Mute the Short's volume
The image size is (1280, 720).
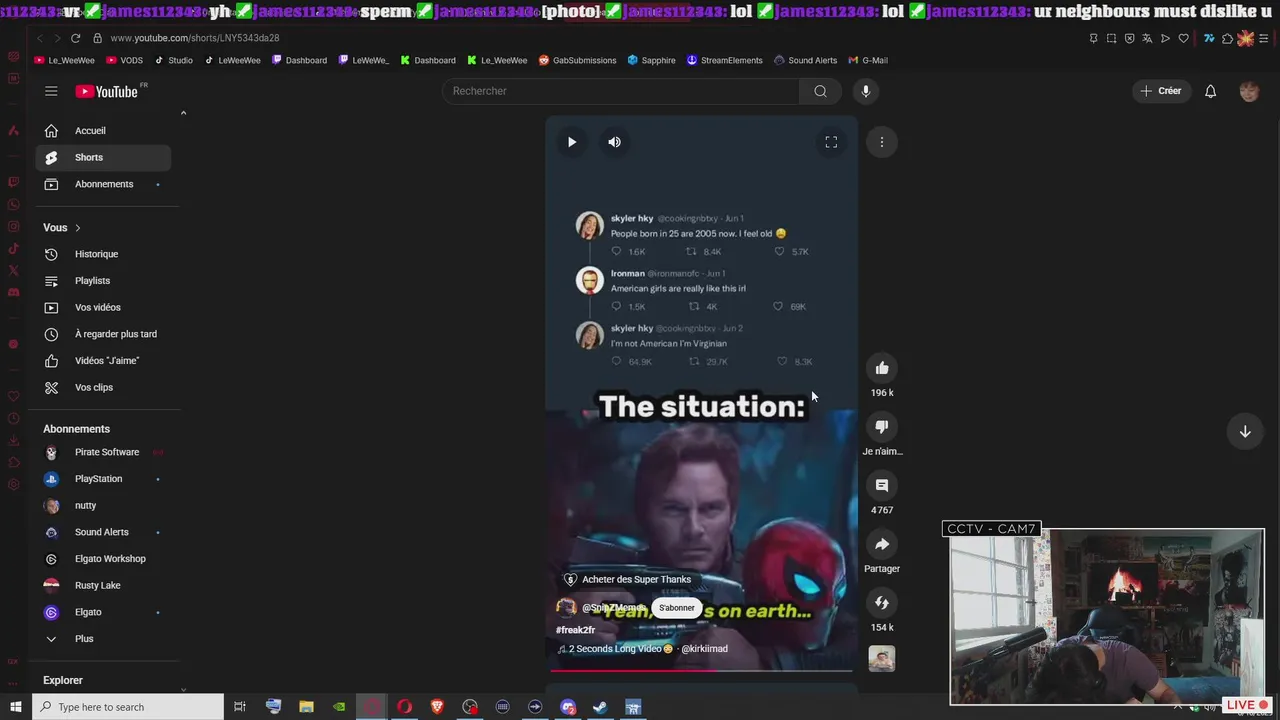pyautogui.click(x=614, y=142)
